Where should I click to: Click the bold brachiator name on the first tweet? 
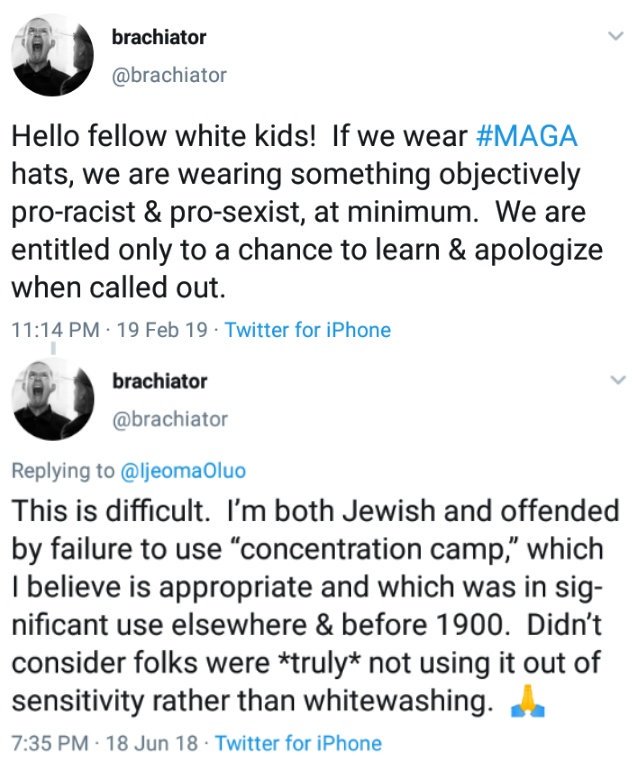(160, 37)
